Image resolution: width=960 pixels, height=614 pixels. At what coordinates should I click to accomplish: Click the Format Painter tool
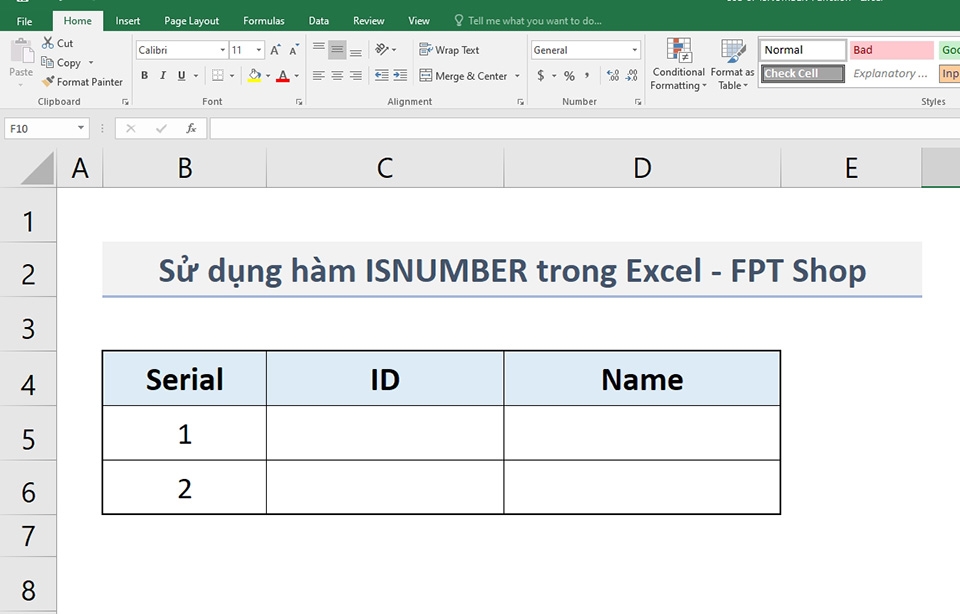pos(82,81)
